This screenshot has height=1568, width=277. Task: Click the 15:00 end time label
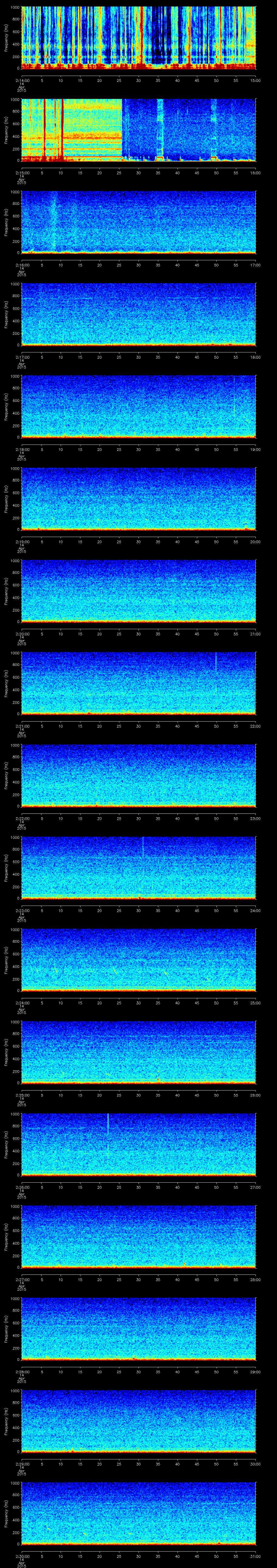pyautogui.click(x=255, y=80)
